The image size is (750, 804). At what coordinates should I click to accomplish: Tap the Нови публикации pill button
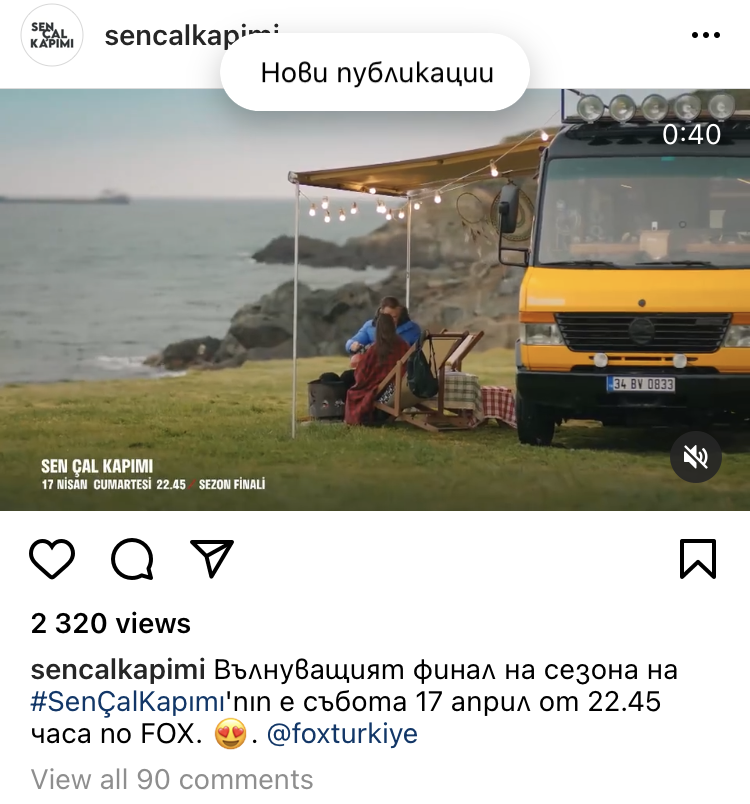pyautogui.click(x=375, y=72)
